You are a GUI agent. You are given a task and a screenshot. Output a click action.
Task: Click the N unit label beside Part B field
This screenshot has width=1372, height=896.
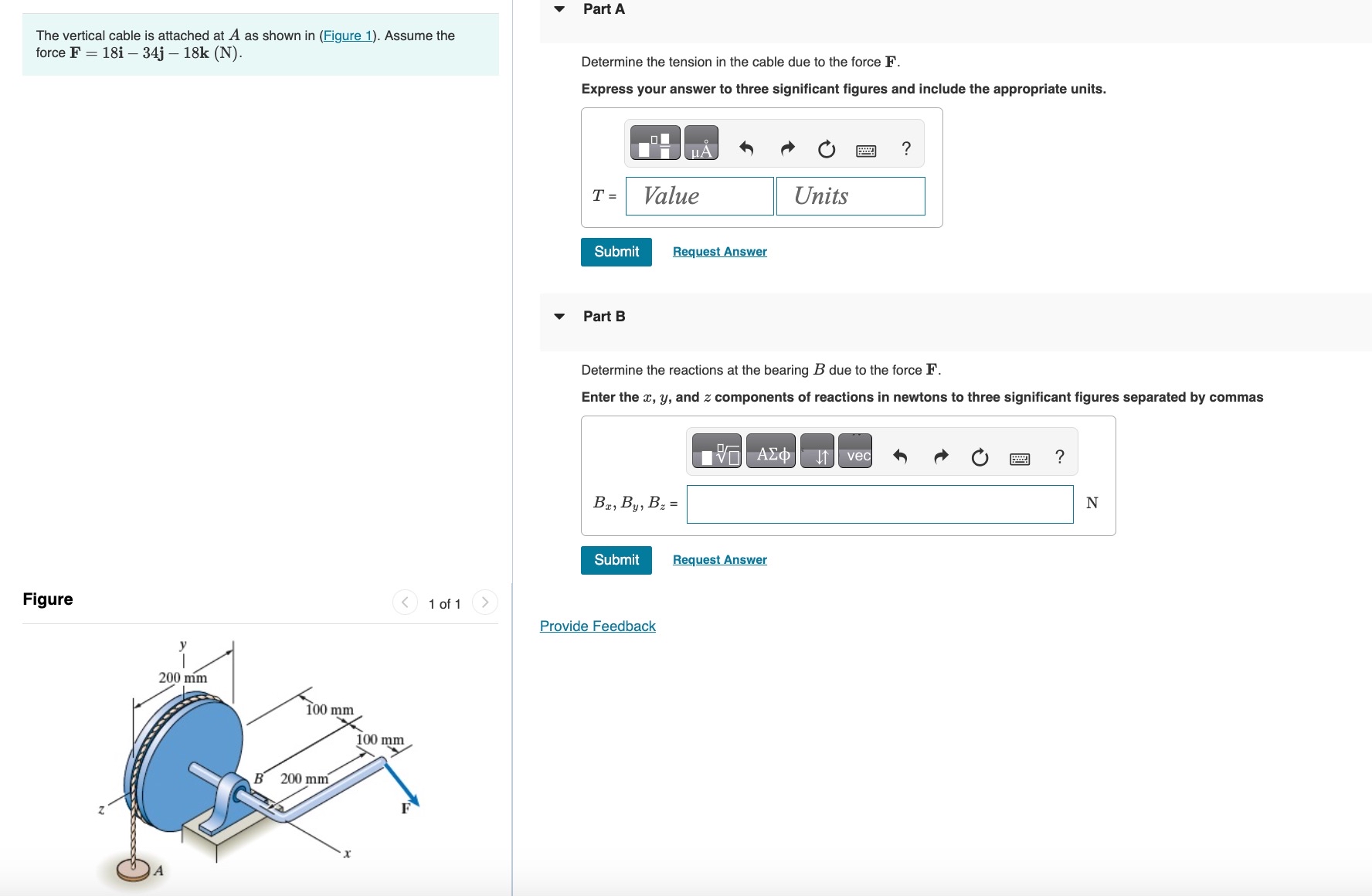coord(1092,503)
